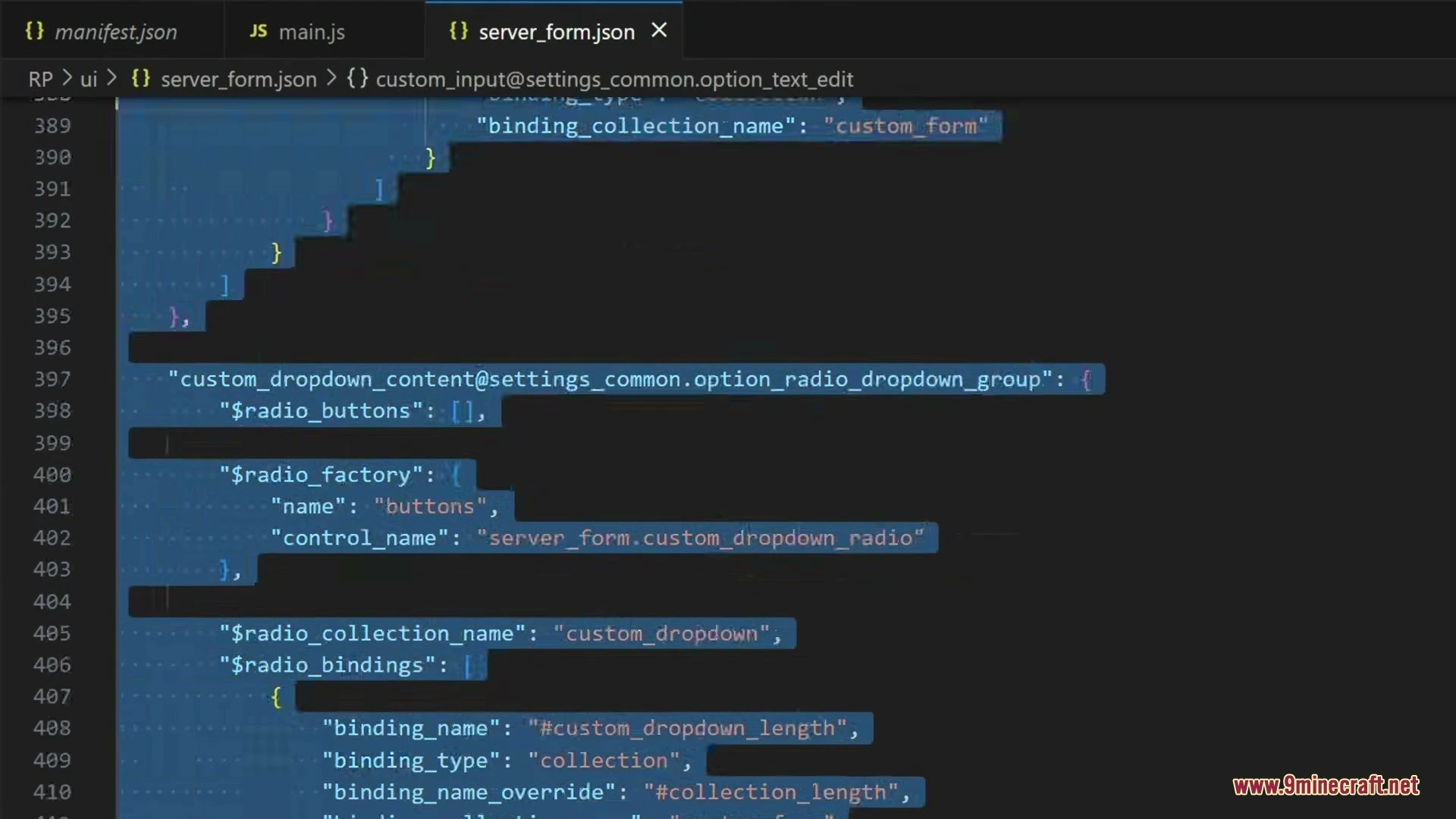Click the "custom_dropdown" value on line 405
Screen dimensions: 1456x819
661,633
